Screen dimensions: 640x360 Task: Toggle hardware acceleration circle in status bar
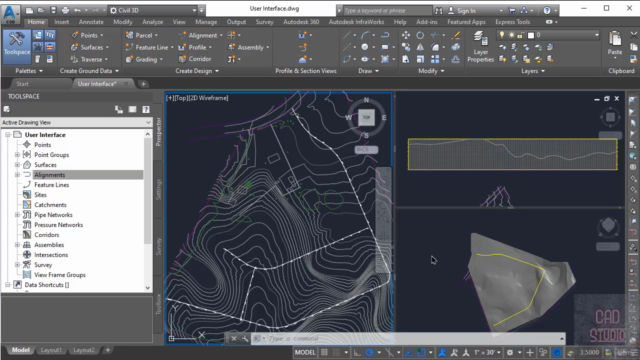tap(557, 352)
